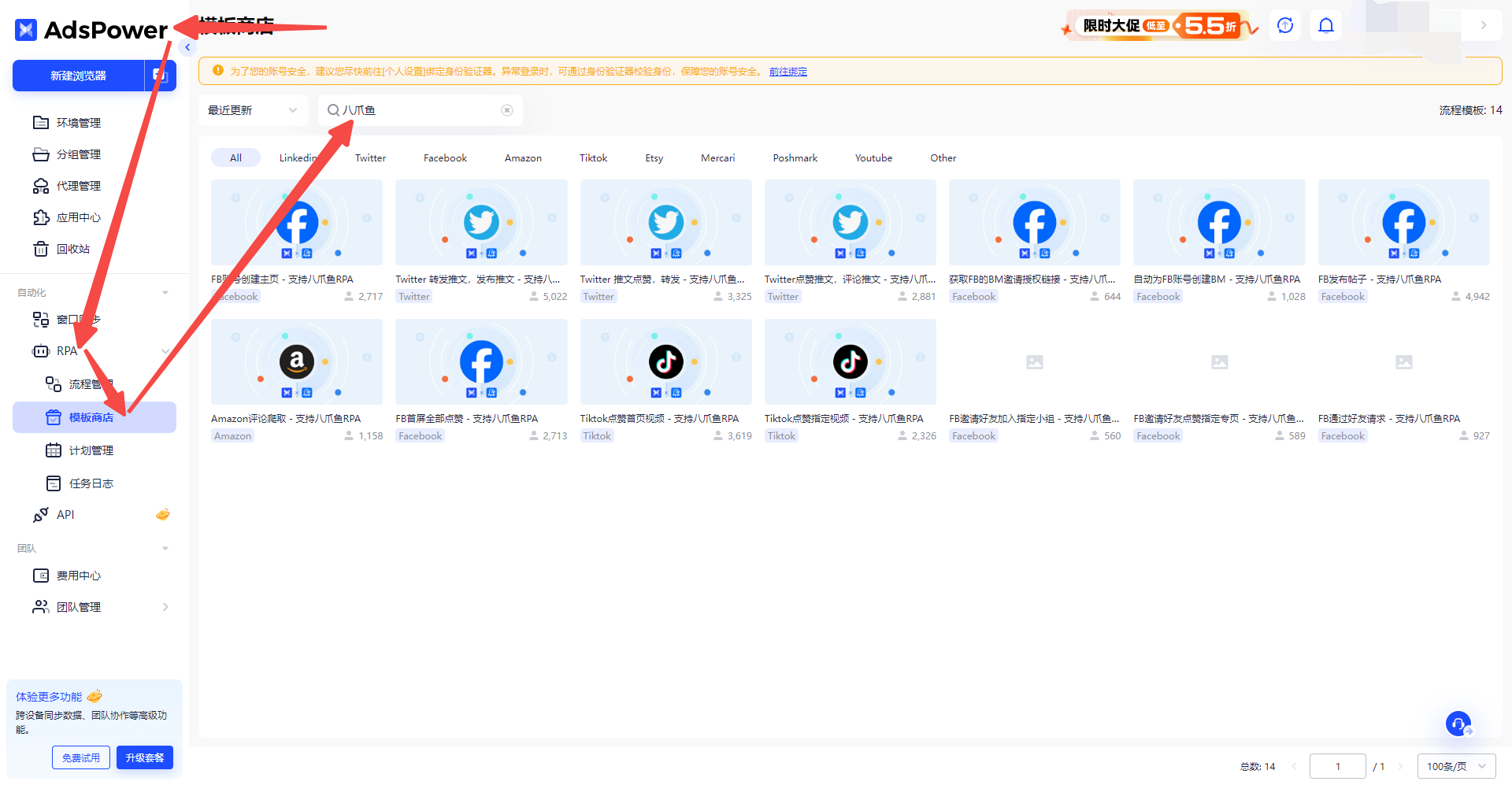Open FB首屏全部点赞 template thumbnail
The height and width of the screenshot is (785, 1512).
point(481,362)
